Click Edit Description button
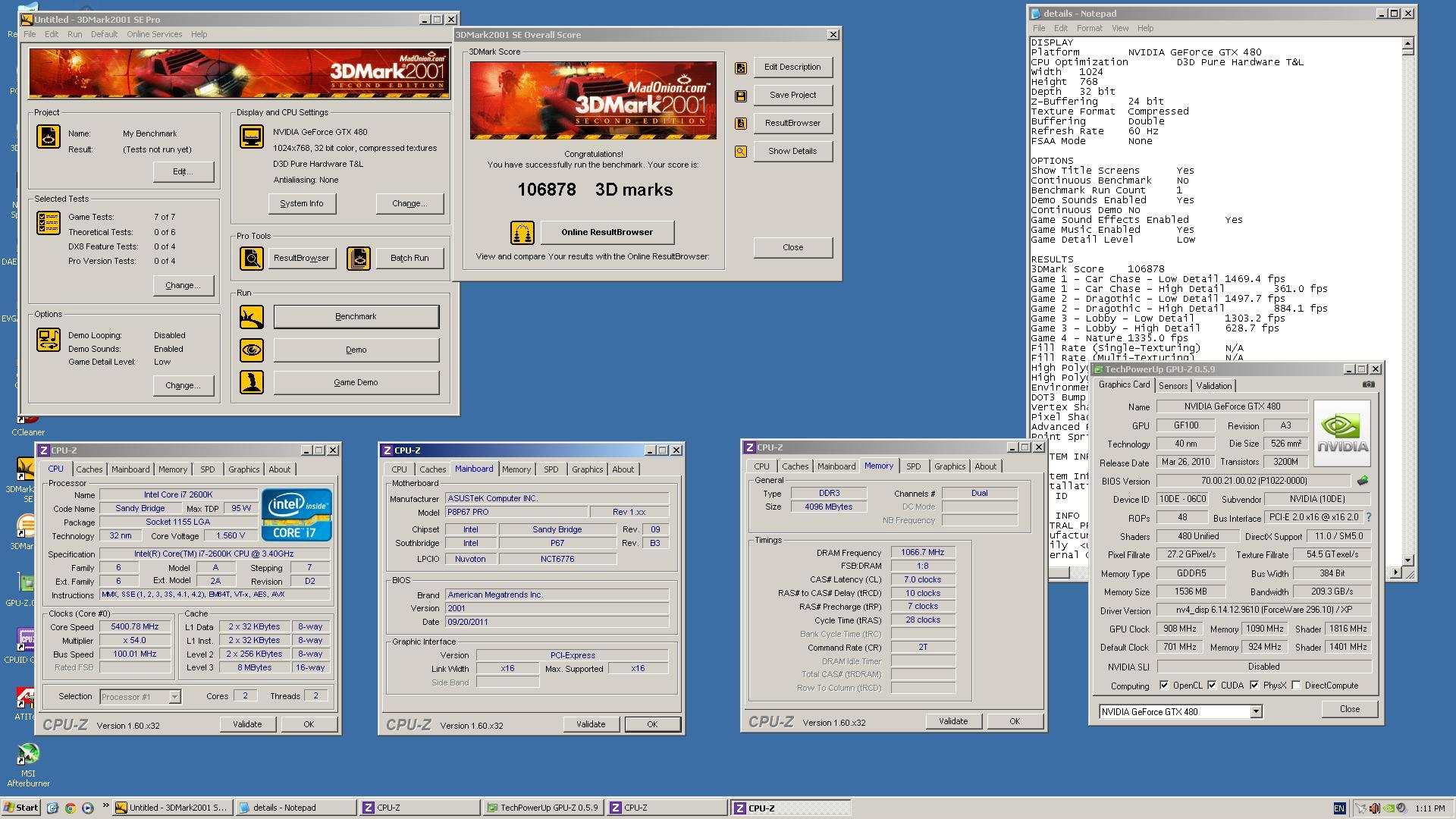This screenshot has width=1456, height=819. point(792,67)
